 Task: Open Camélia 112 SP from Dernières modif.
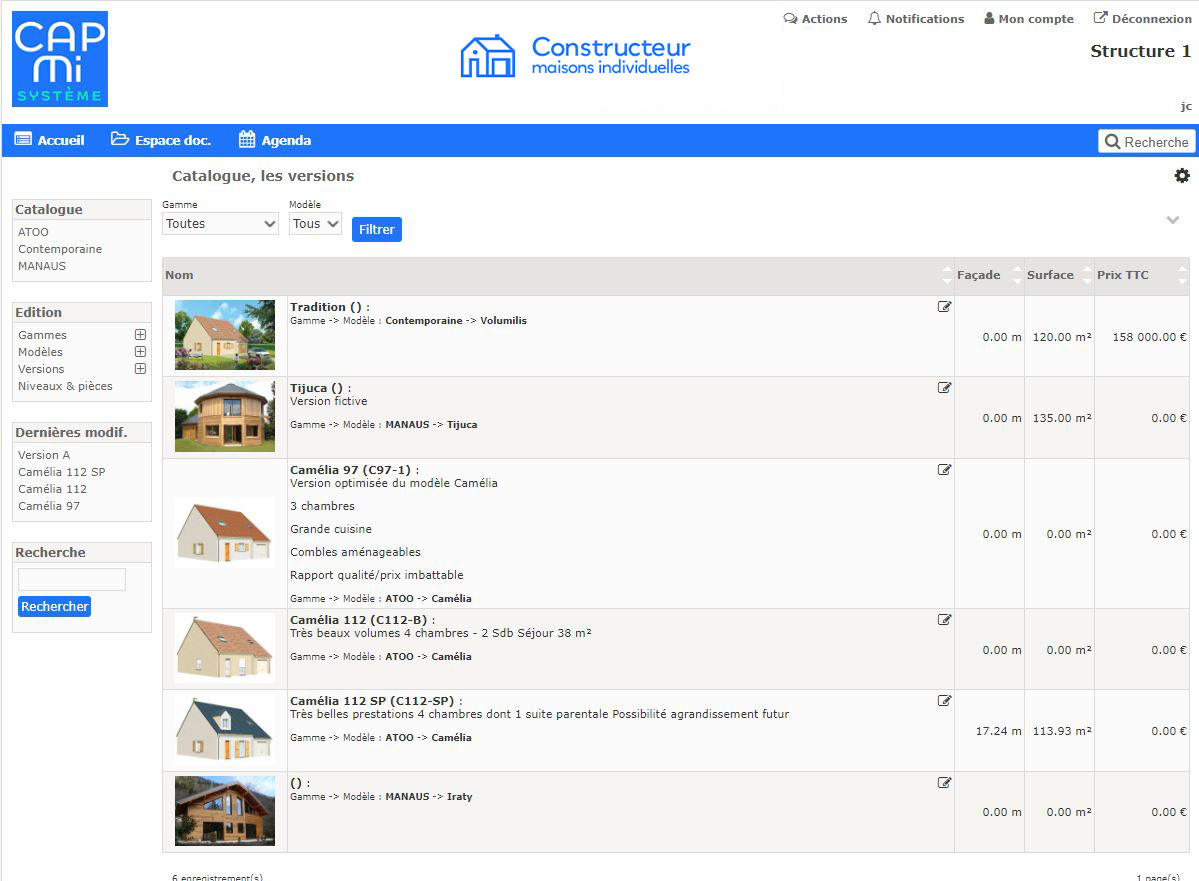(62, 472)
